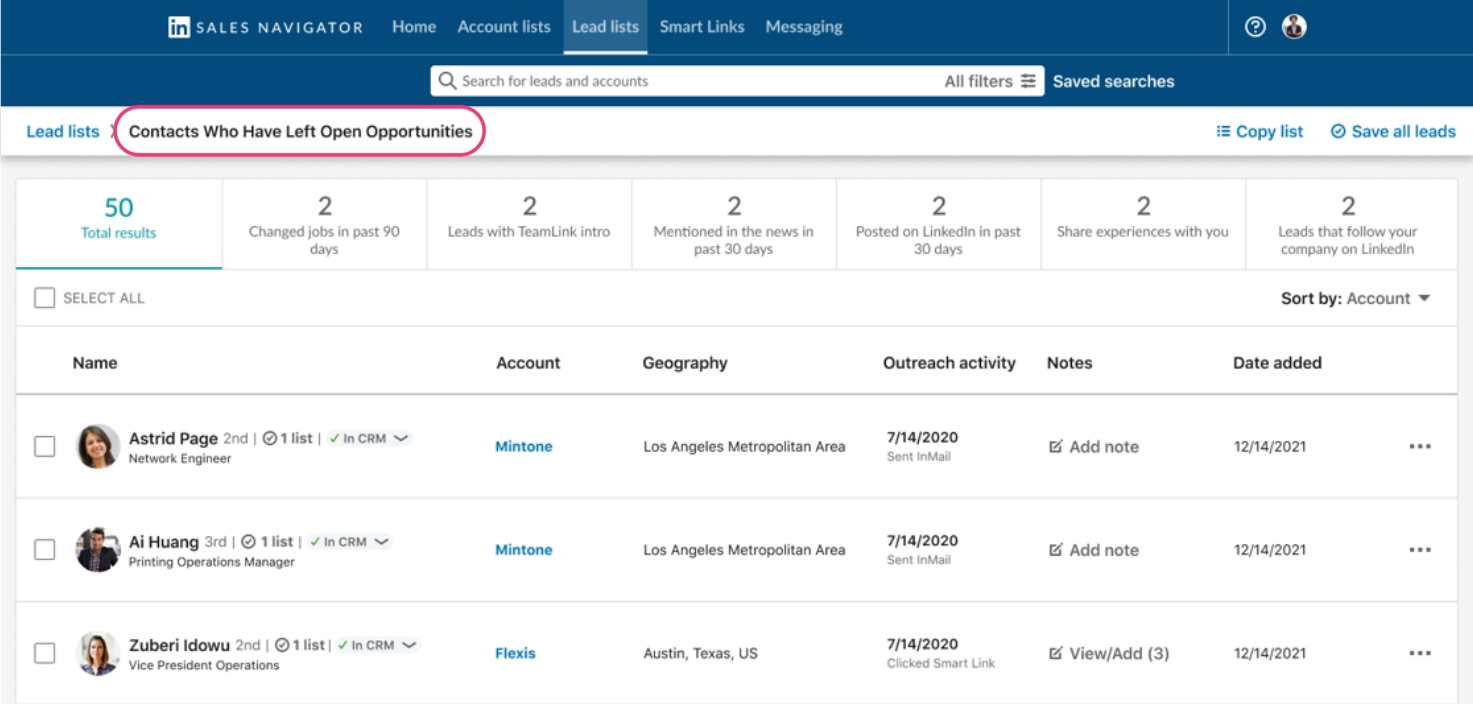
Task: Expand the In CRM chevron for Astrid Page
Action: pos(402,438)
